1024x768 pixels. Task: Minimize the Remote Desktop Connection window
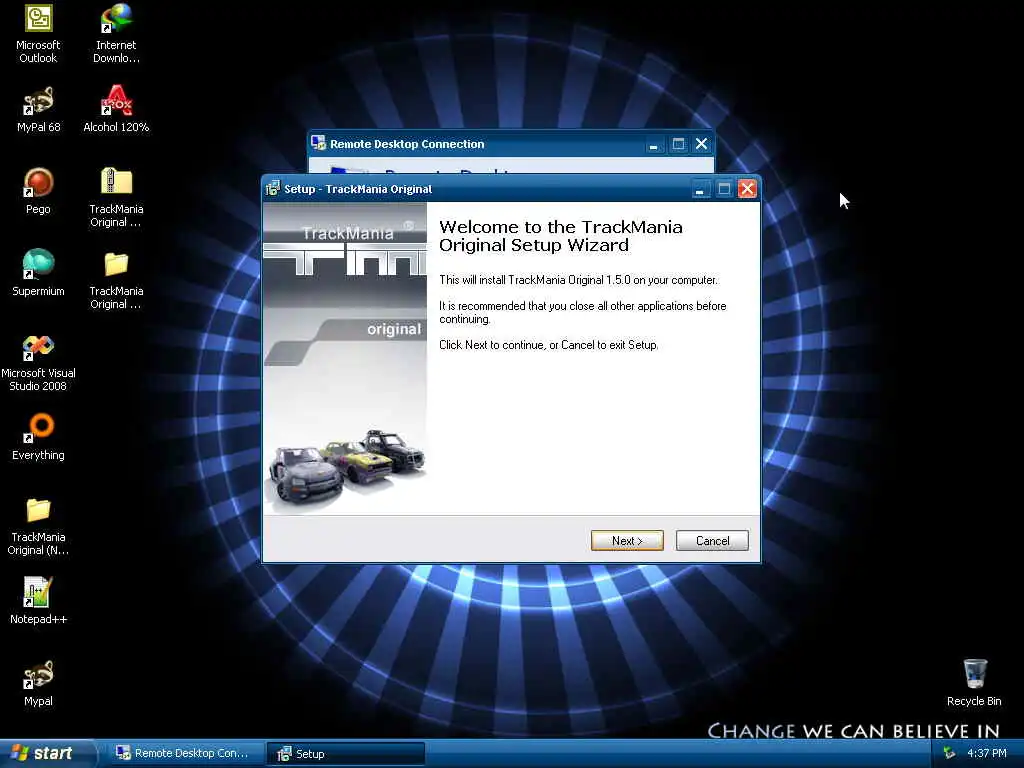pos(654,144)
